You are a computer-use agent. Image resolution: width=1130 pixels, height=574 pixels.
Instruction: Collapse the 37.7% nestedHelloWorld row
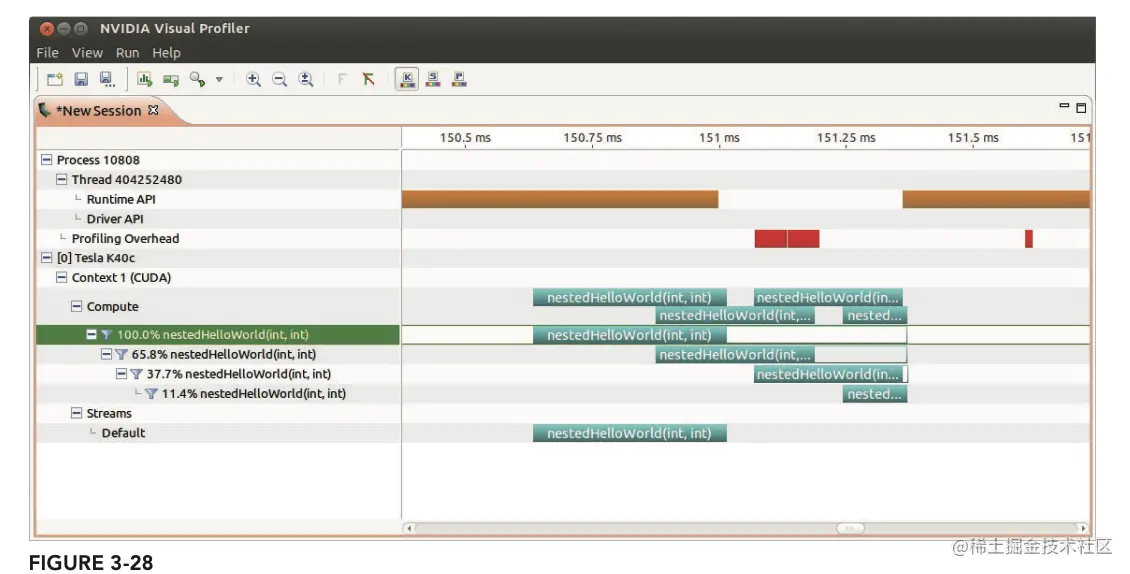click(121, 374)
